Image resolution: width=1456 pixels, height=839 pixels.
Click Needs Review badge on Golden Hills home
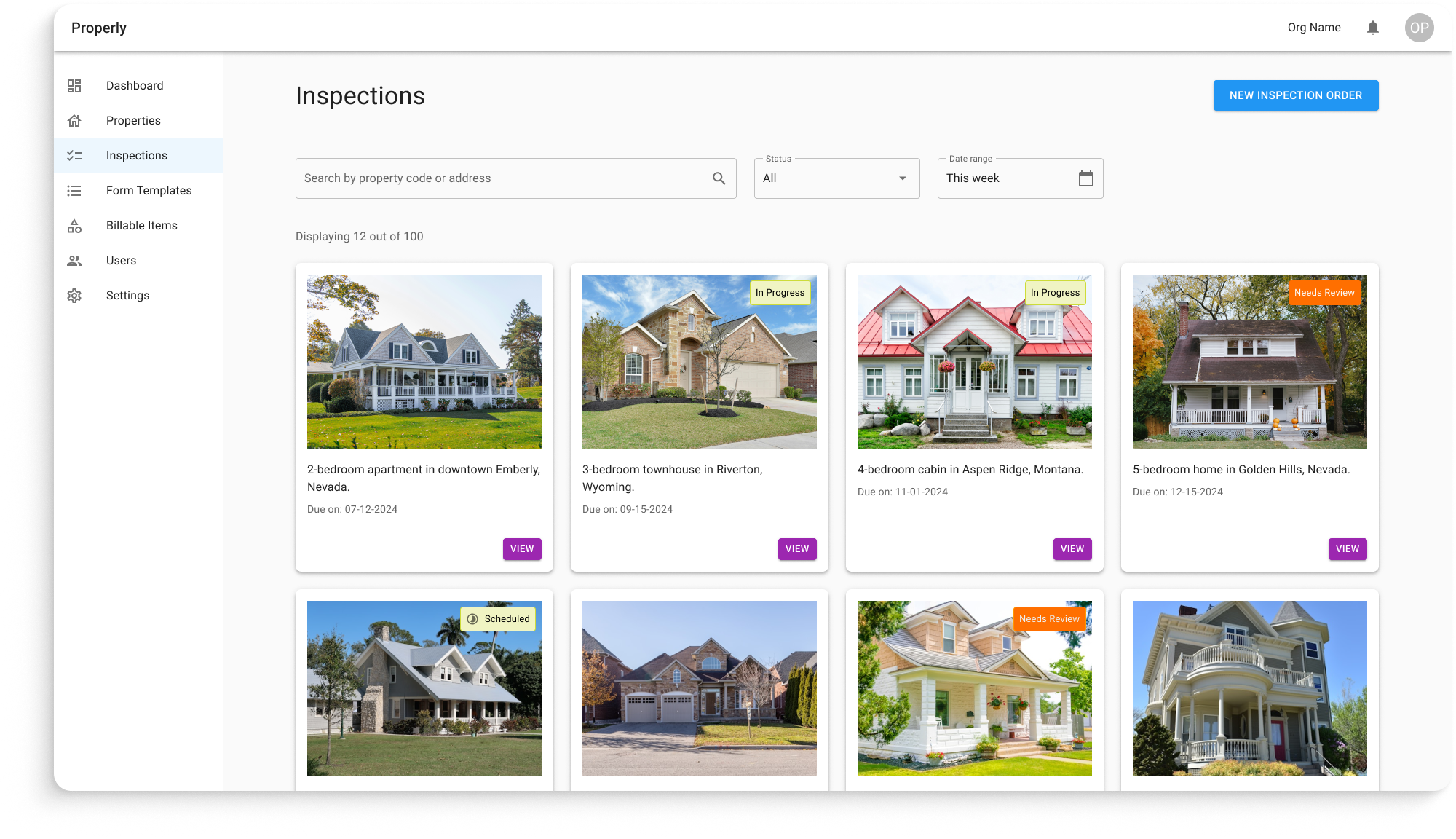click(x=1325, y=293)
